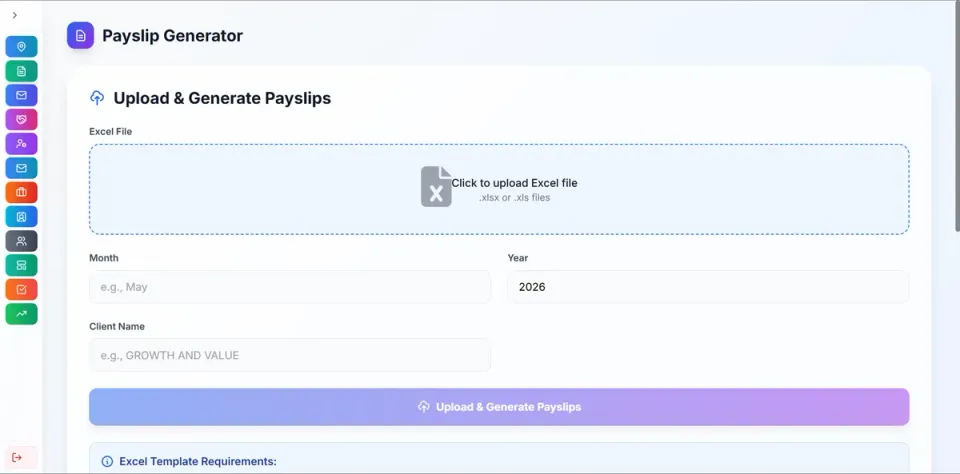Open the orange briefcase sidebar icon
This screenshot has width=960, height=474.
(21, 192)
